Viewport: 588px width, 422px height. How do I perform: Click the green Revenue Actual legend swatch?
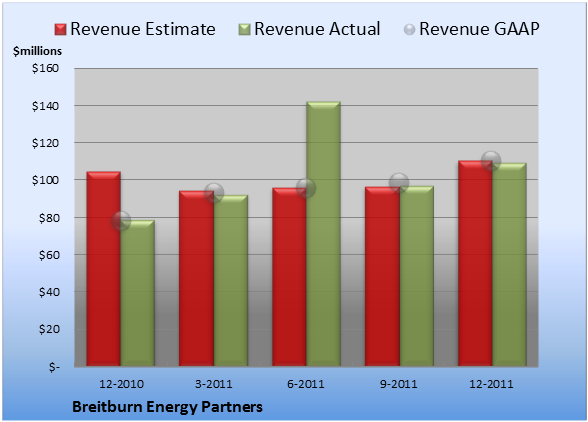coord(244,30)
